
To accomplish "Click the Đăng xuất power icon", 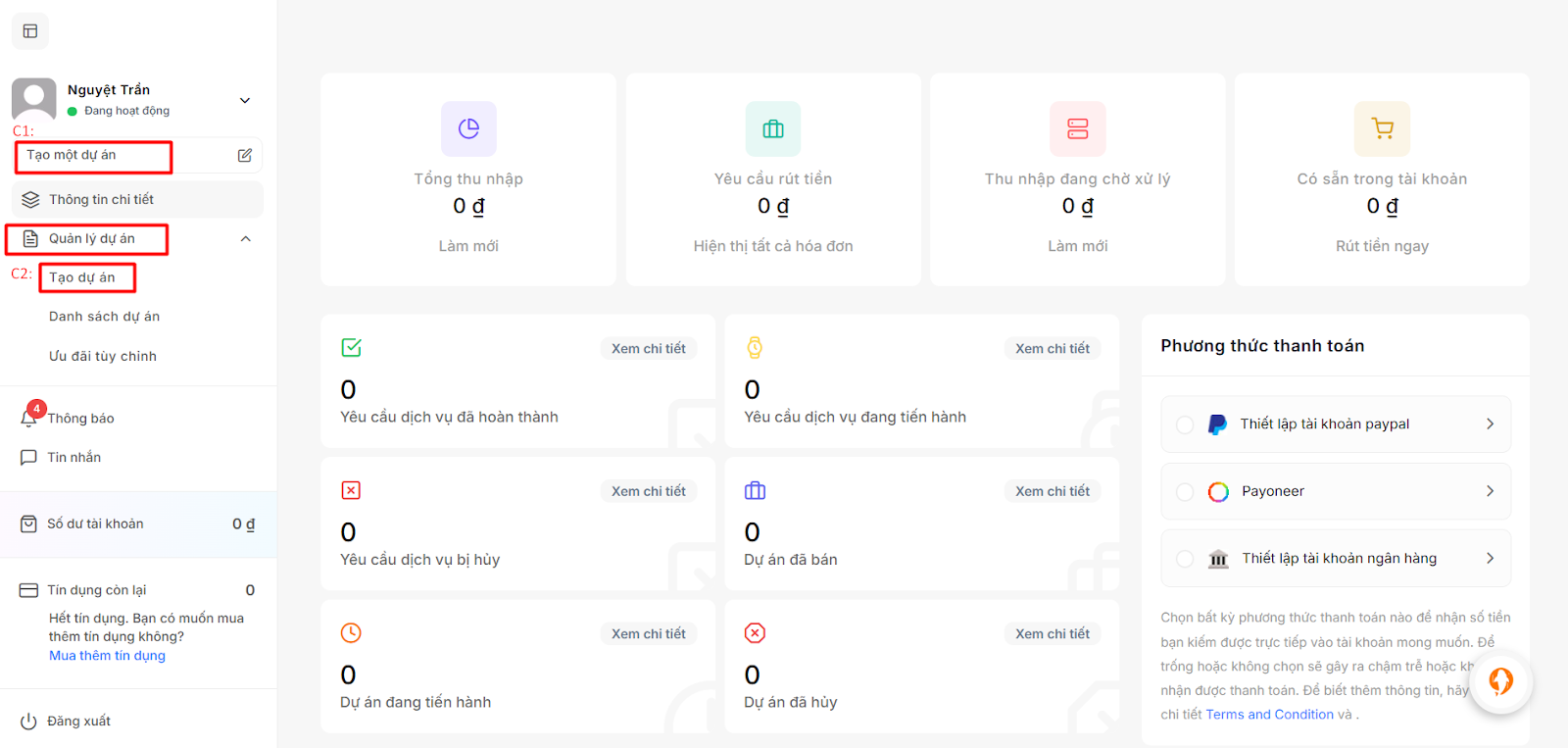I will click(x=28, y=722).
